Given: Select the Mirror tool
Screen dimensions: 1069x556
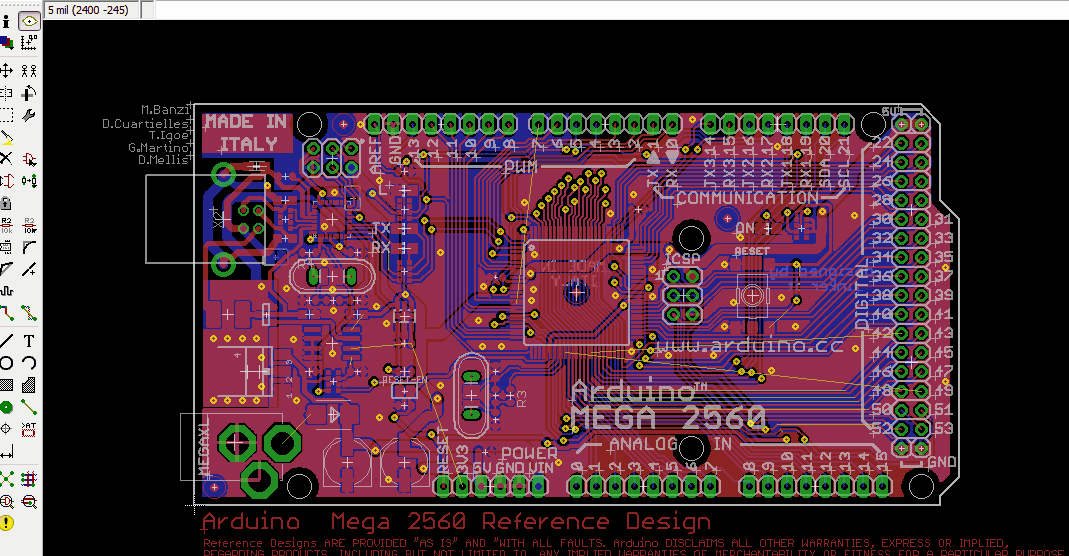Looking at the screenshot, I should (x=6, y=93).
